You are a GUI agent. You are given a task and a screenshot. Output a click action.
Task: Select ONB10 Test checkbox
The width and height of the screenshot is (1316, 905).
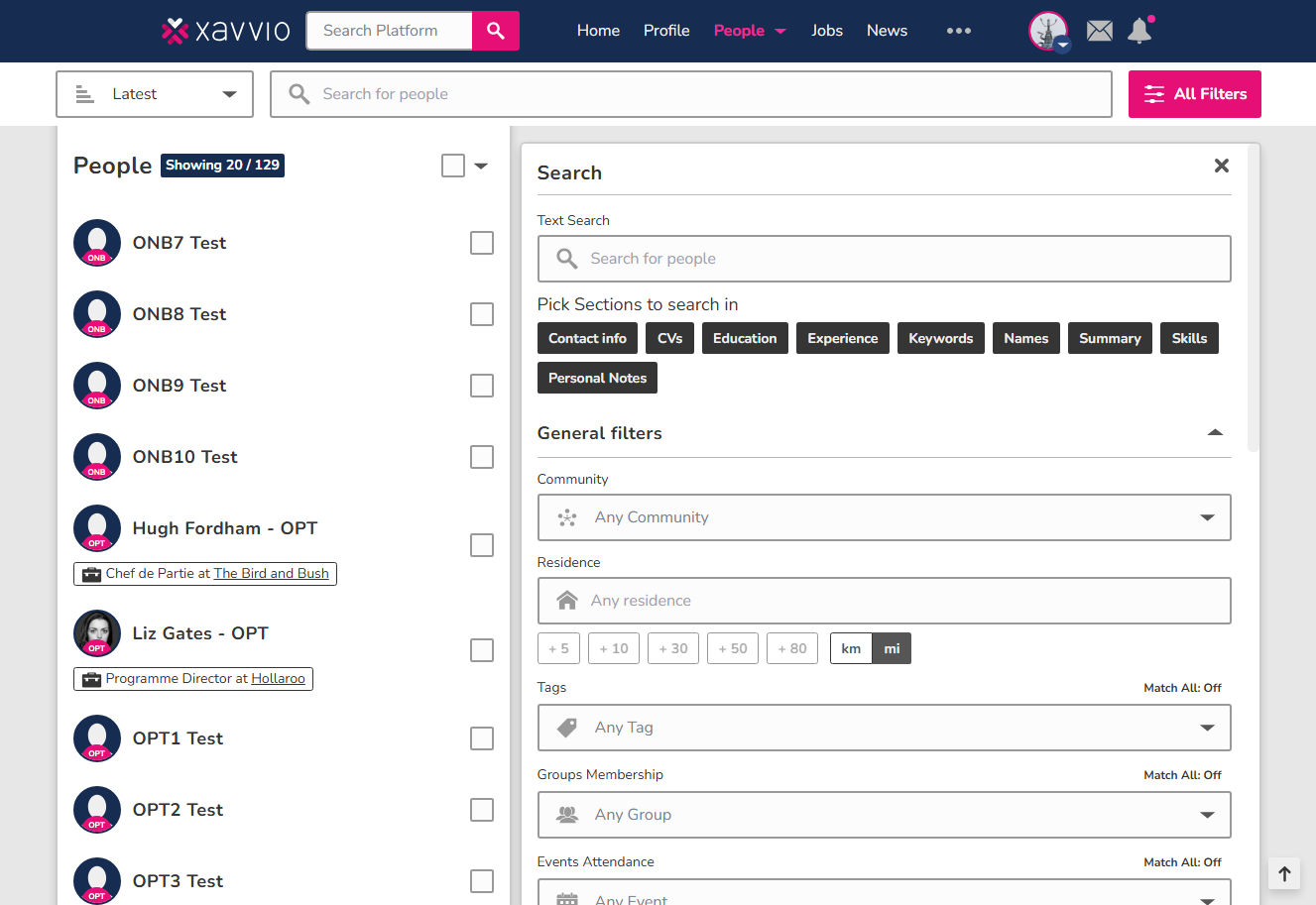(x=482, y=457)
